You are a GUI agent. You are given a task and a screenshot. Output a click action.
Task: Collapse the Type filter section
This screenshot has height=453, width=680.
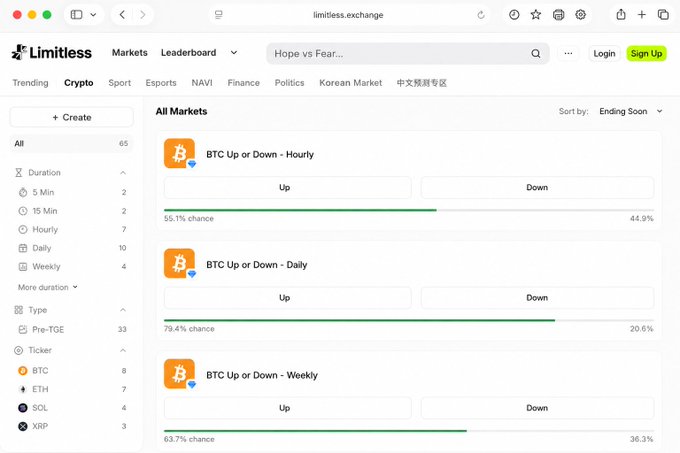pyautogui.click(x=123, y=310)
